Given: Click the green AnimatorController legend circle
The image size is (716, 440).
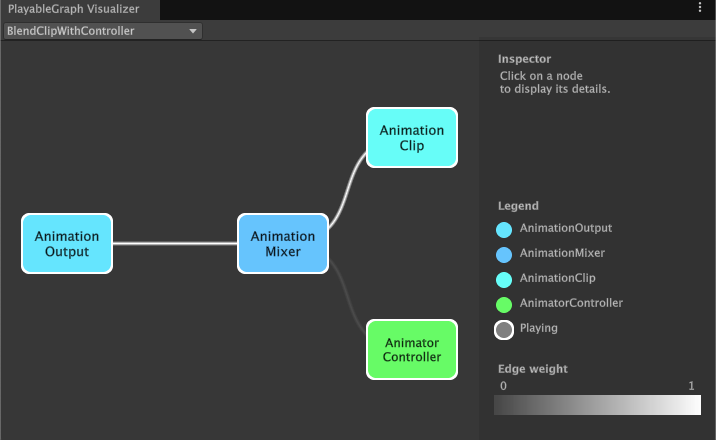Looking at the screenshot, I should click(504, 304).
